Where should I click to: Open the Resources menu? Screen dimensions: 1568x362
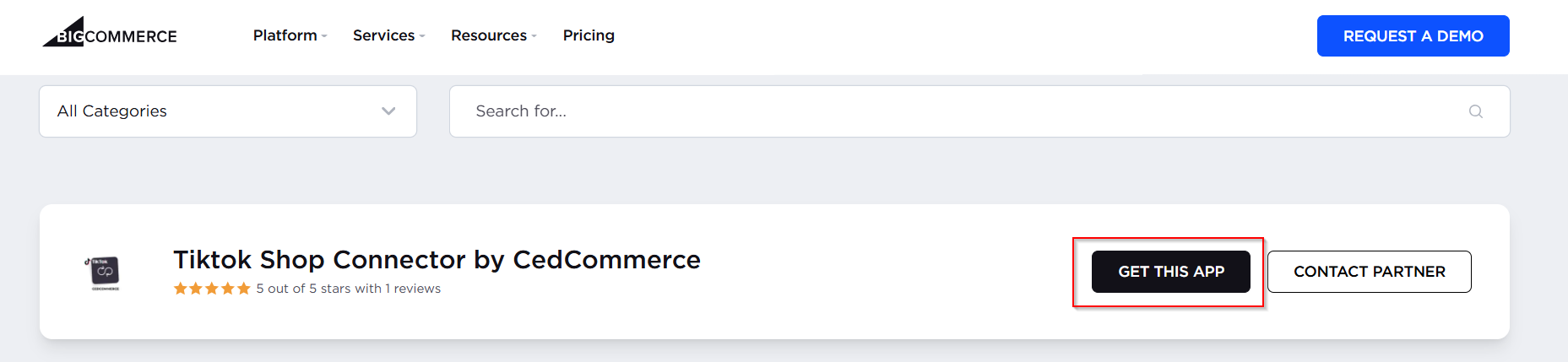point(493,35)
